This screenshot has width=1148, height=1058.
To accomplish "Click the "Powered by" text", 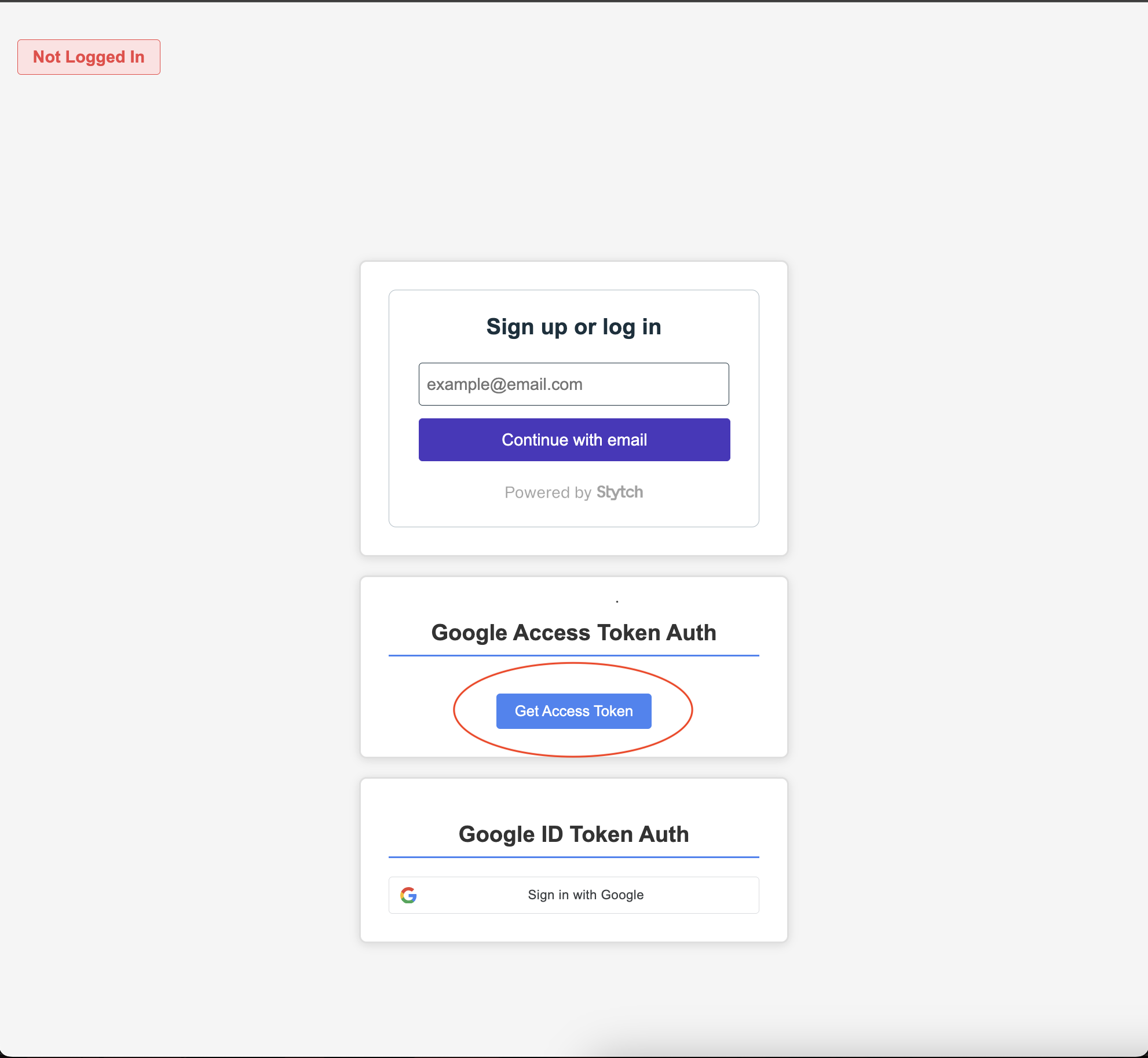I will (x=547, y=492).
